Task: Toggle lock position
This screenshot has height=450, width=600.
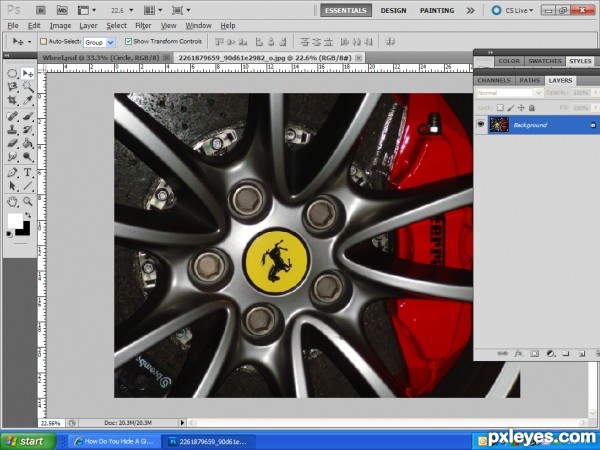Action: pos(521,108)
